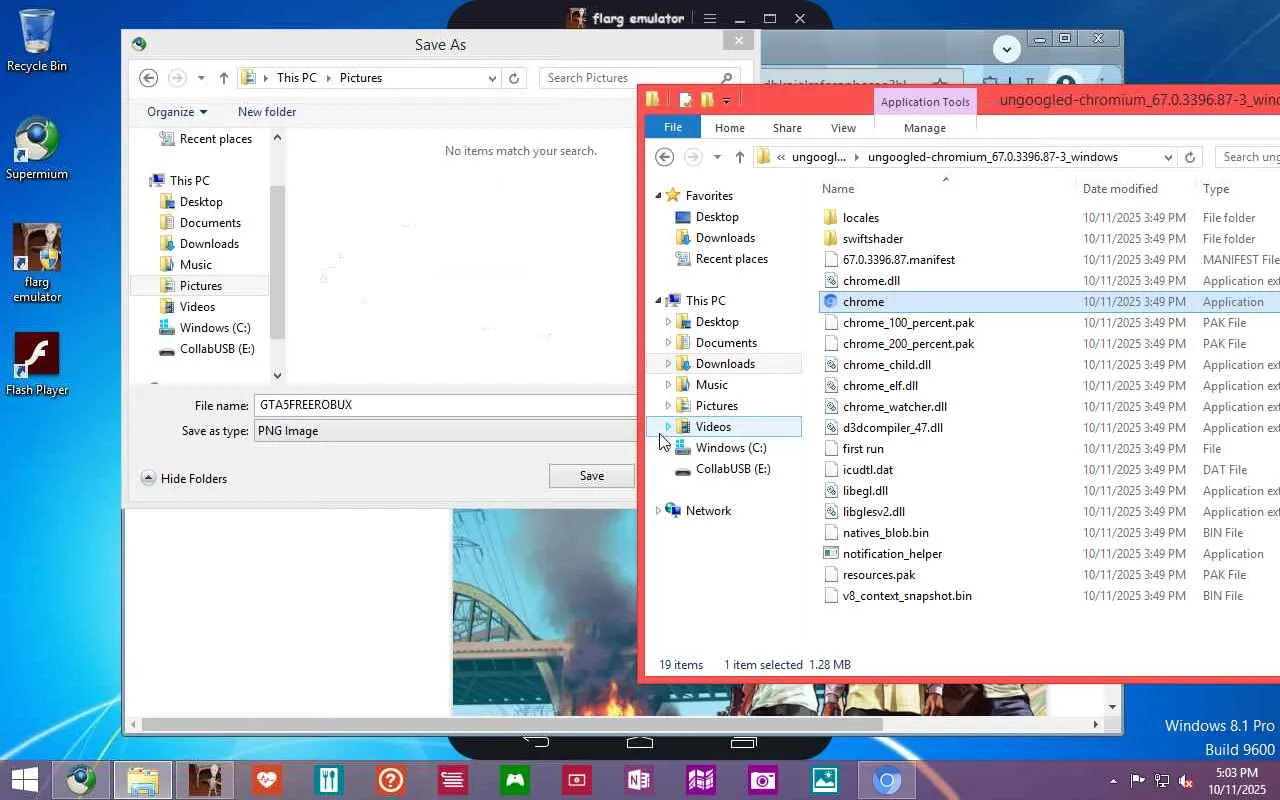Click the Save button
This screenshot has width=1280, height=800.
click(x=592, y=476)
